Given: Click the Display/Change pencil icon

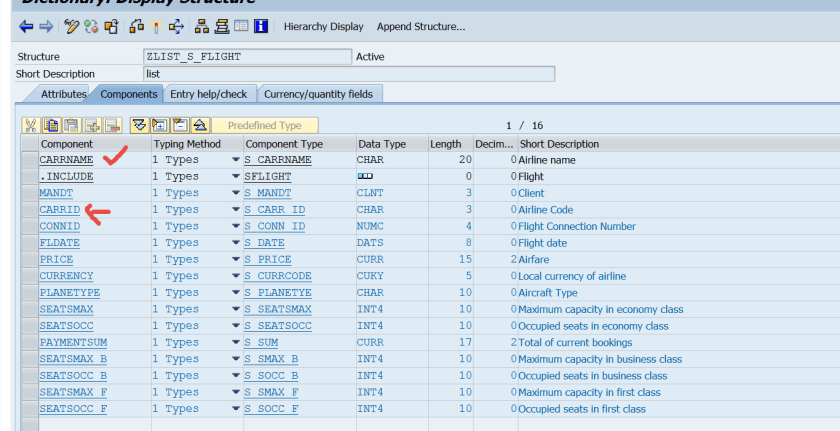Looking at the screenshot, I should [x=71, y=26].
